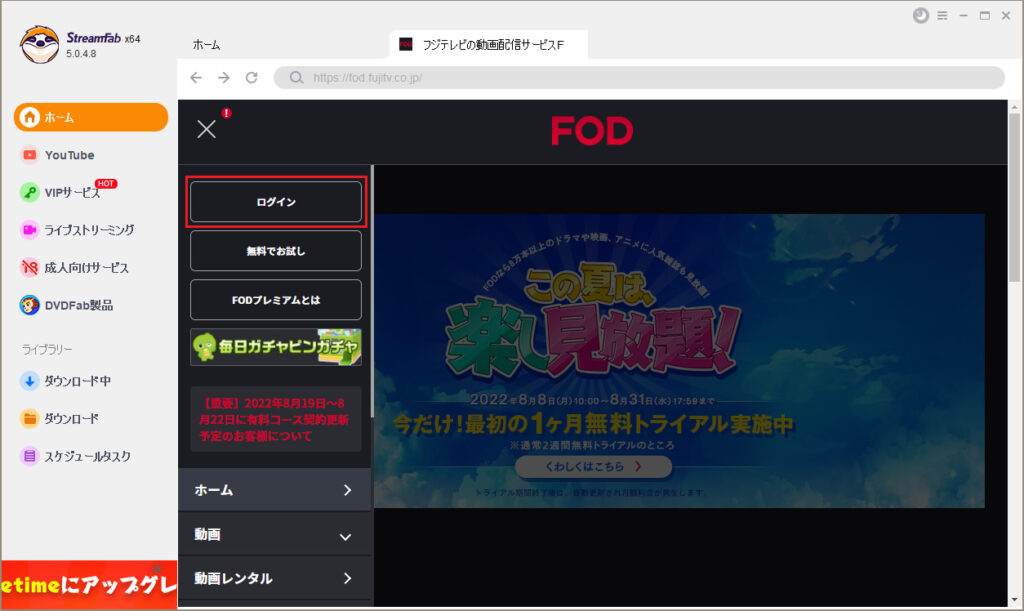The image size is (1024, 611).
Task: Click the DVDFab products mascot icon
Action: pyautogui.click(x=29, y=305)
